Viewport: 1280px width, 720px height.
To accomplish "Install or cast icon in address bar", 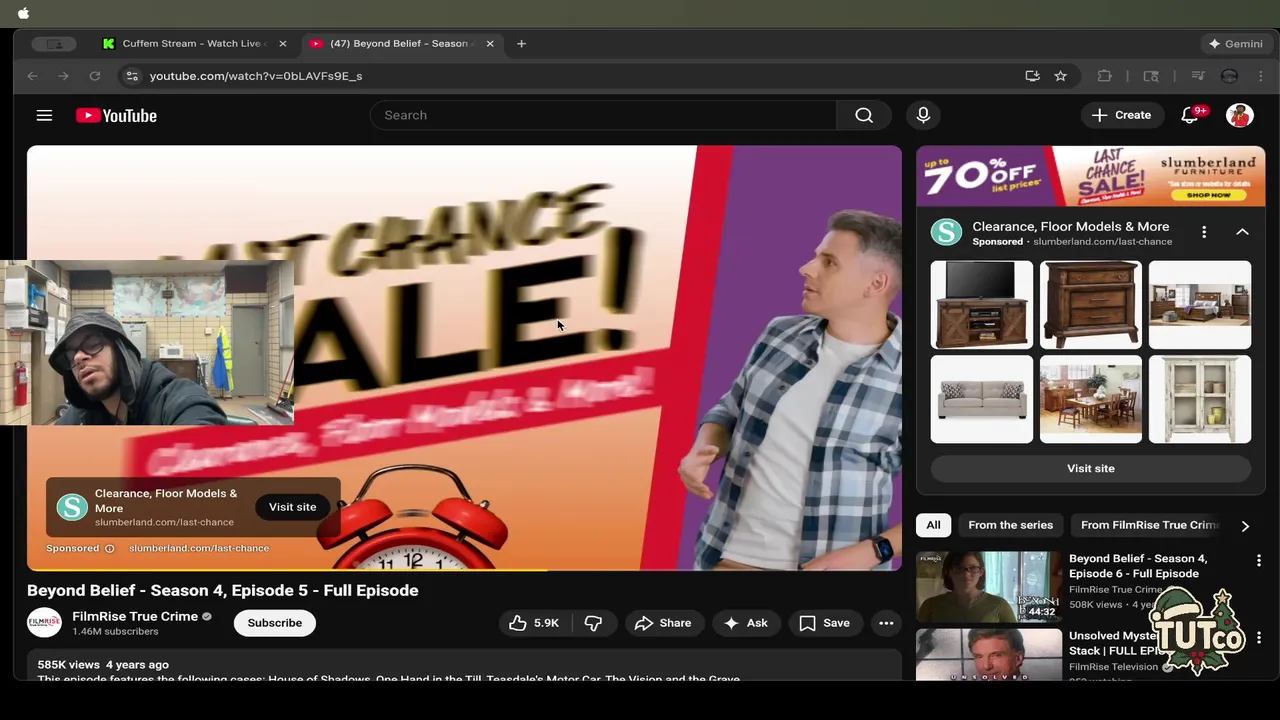I will (x=1032, y=76).
